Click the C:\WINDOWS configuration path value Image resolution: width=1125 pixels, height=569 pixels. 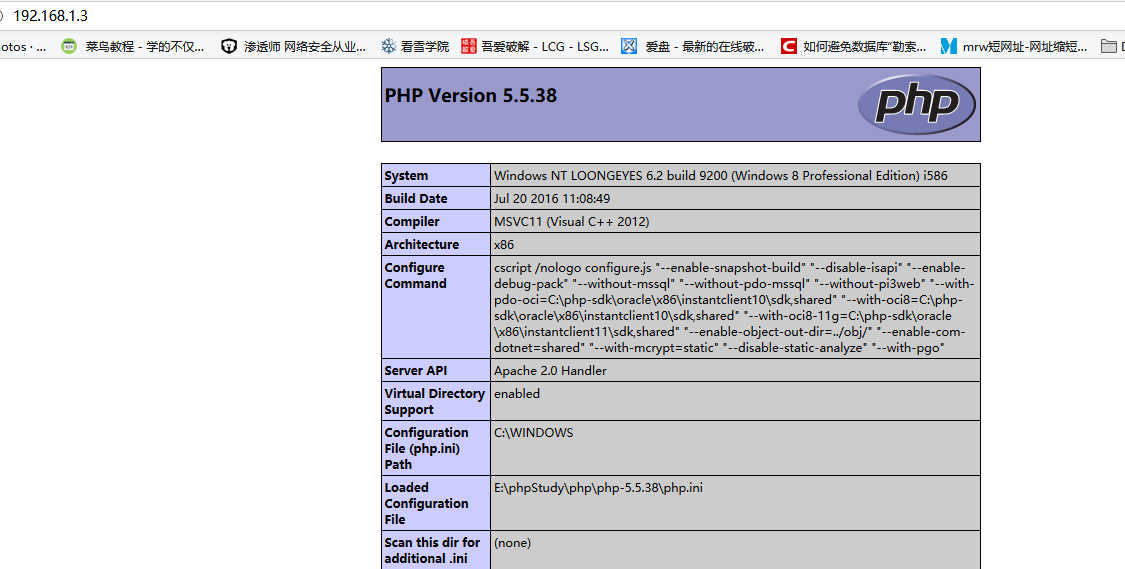click(533, 433)
